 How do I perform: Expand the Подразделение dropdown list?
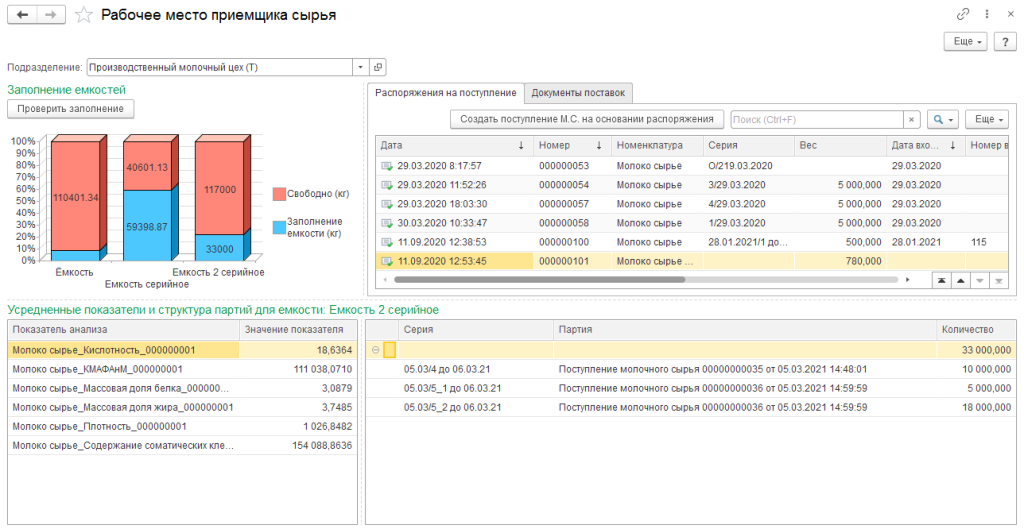click(360, 67)
